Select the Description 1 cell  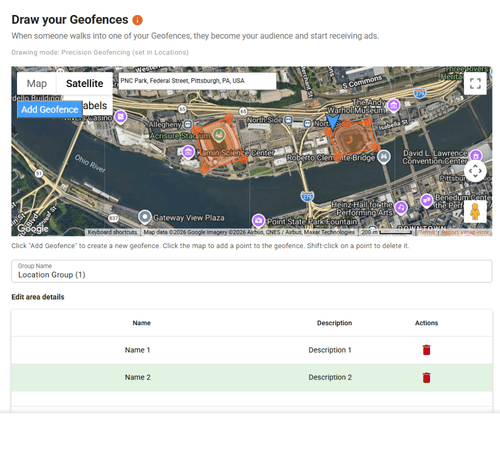click(330, 350)
